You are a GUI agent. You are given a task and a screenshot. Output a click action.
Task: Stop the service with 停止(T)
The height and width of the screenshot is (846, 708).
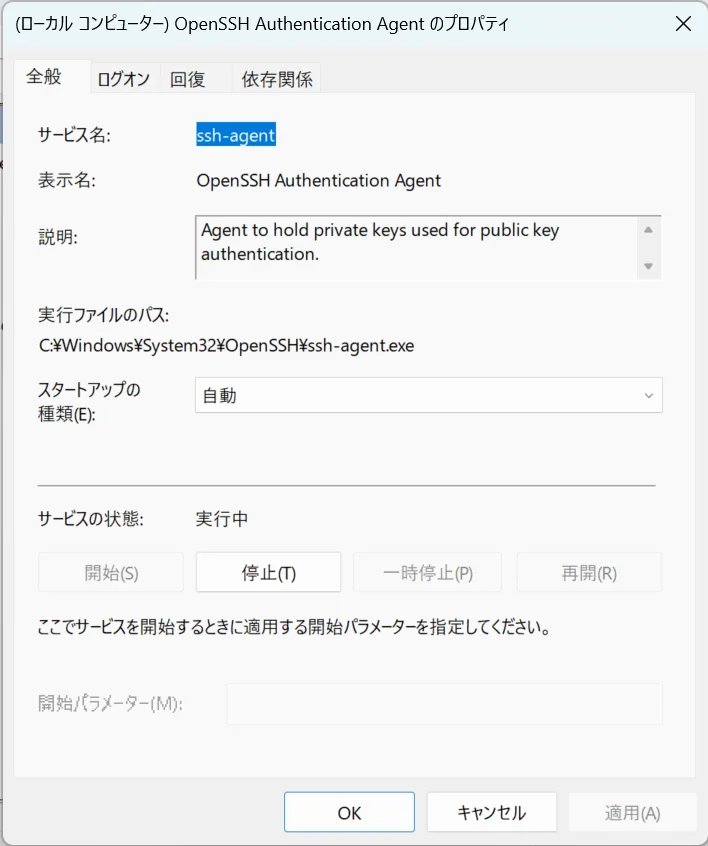[x=268, y=572]
